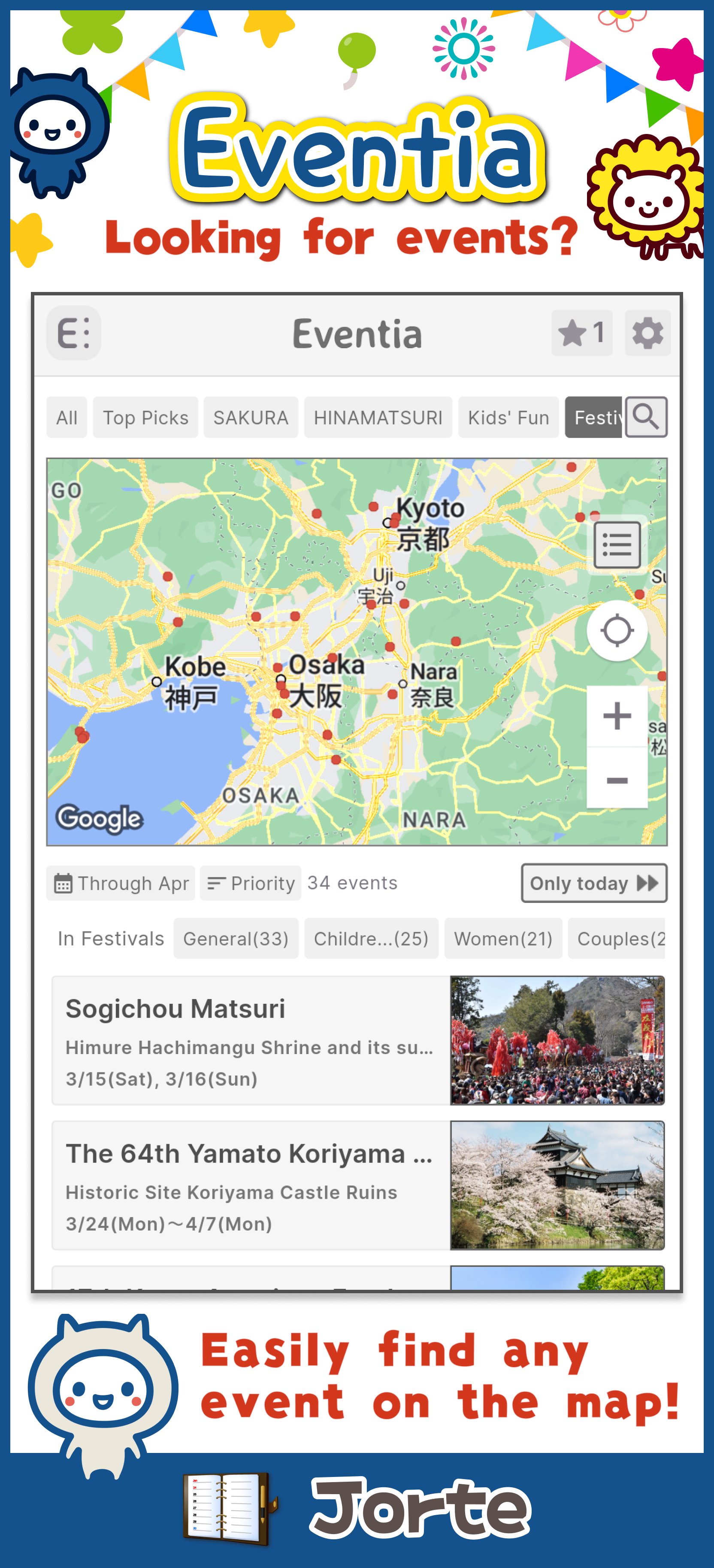Open favorites star counter
The image size is (714, 1568).
(581, 333)
